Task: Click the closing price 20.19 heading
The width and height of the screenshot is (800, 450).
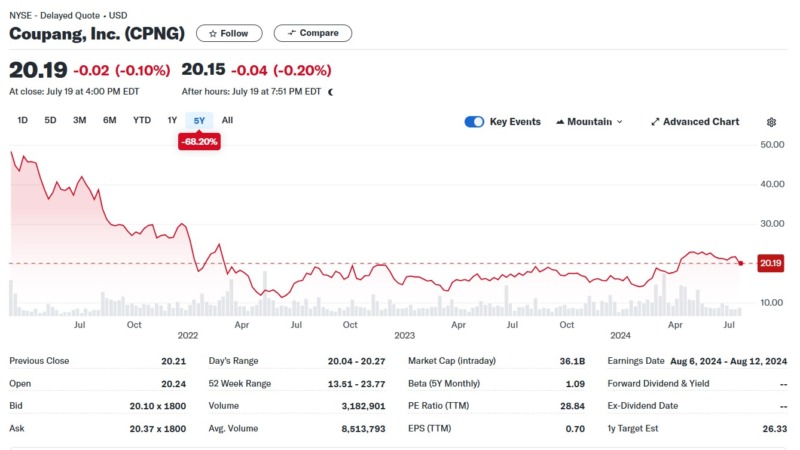Action: (38, 70)
